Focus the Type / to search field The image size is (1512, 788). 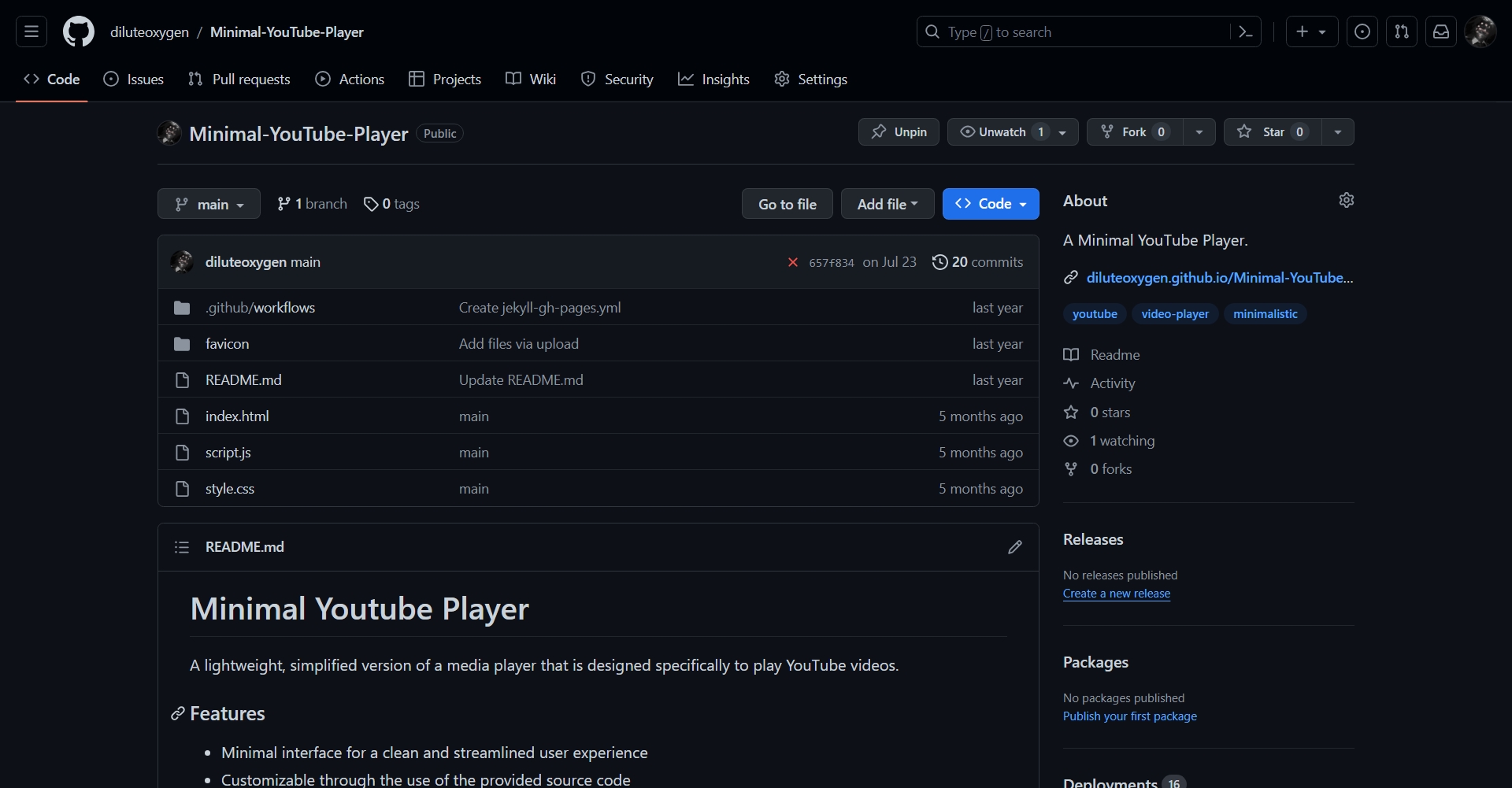1073,31
